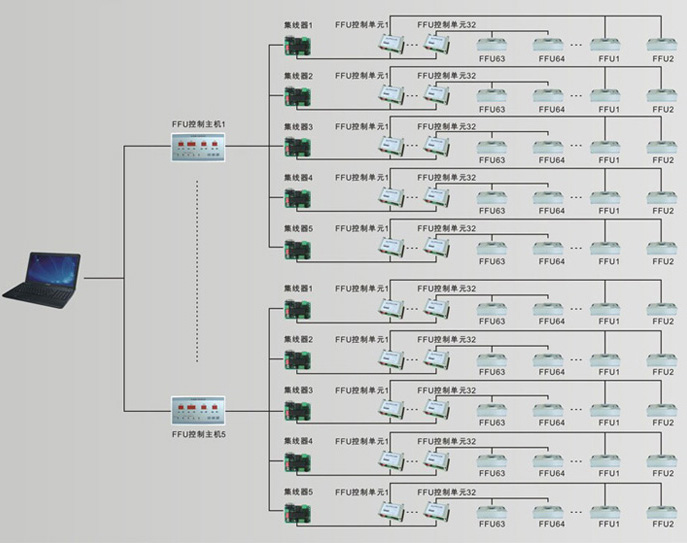Click FFU控制单元1 module in 主机5 集线器2 row
The width and height of the screenshot is (687, 543).
coord(391,358)
